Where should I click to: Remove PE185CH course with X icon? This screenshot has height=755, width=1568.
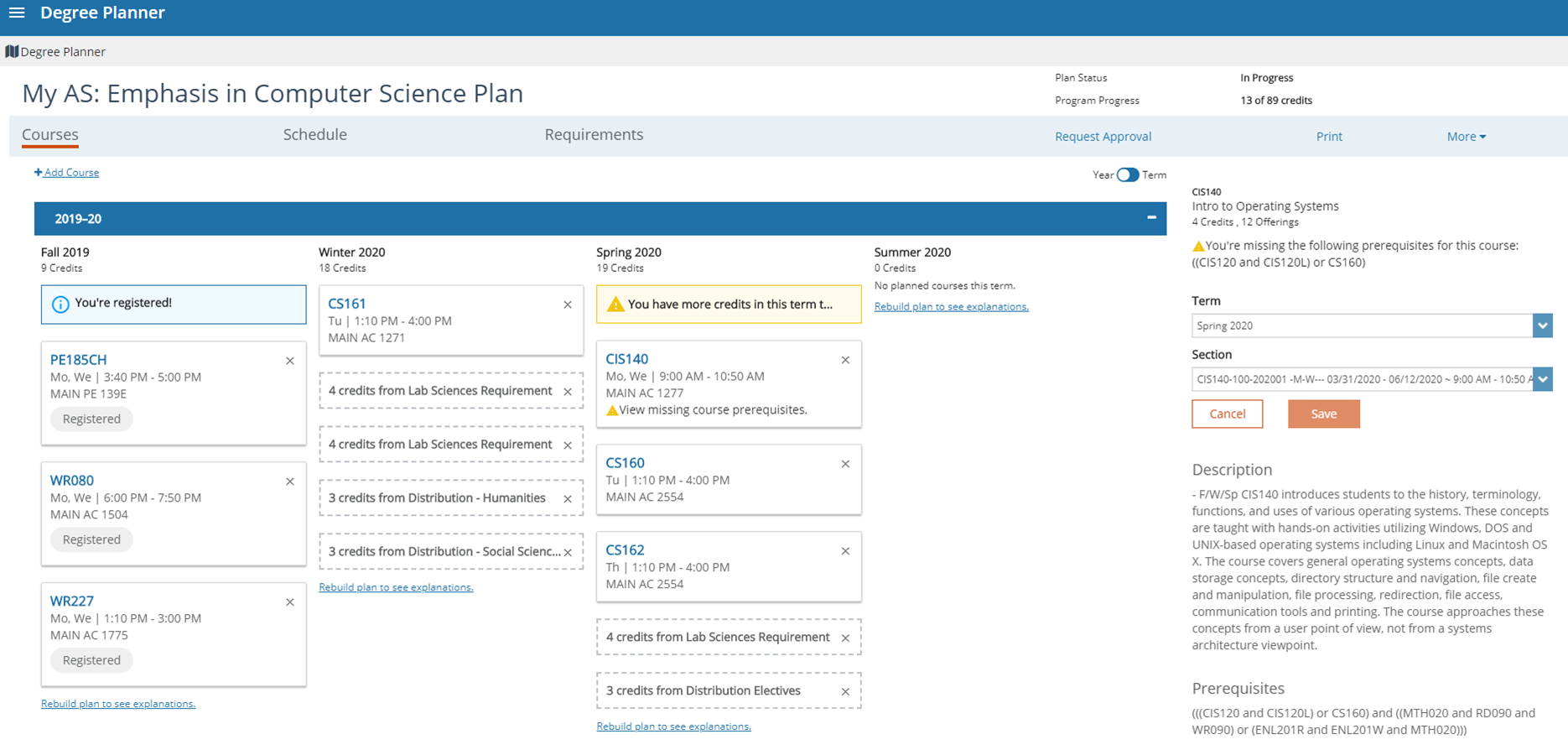click(x=290, y=361)
